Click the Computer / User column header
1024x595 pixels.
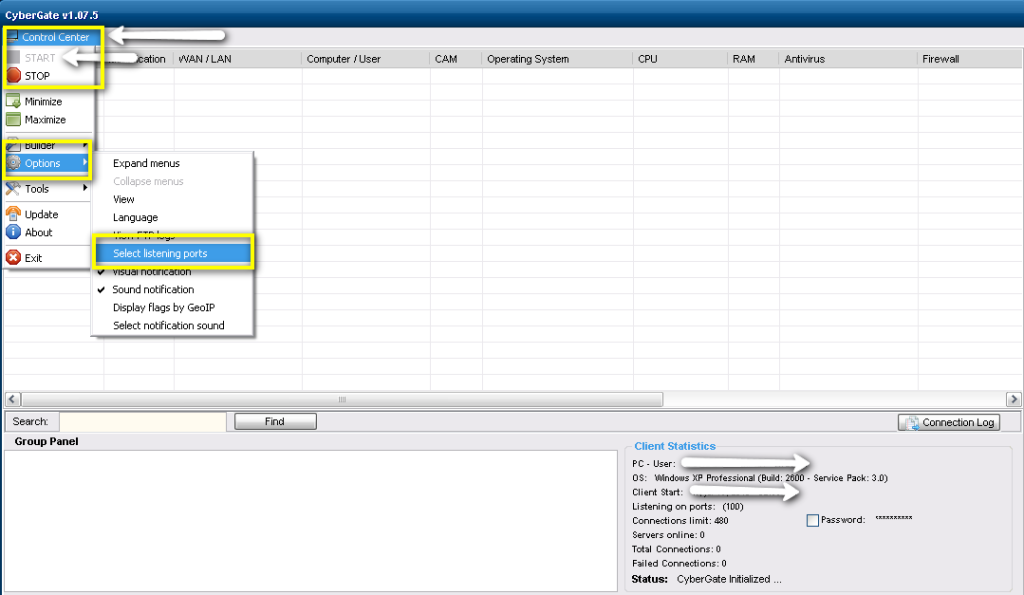point(366,59)
